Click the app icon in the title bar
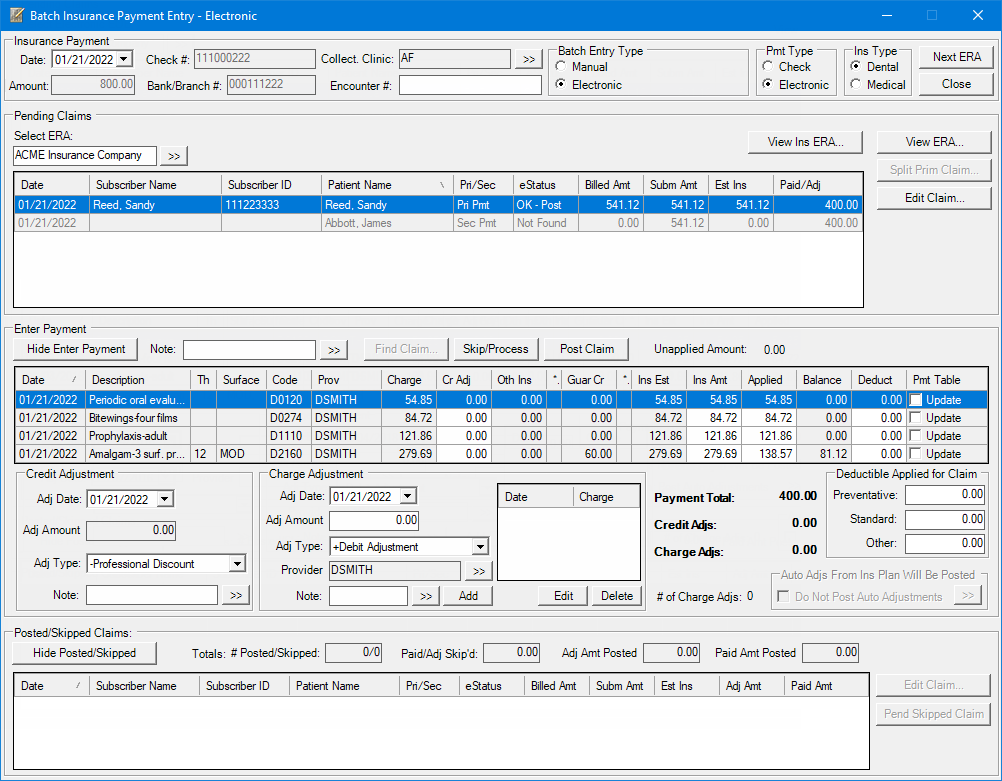Screen dimensions: 1002x781 16,16
